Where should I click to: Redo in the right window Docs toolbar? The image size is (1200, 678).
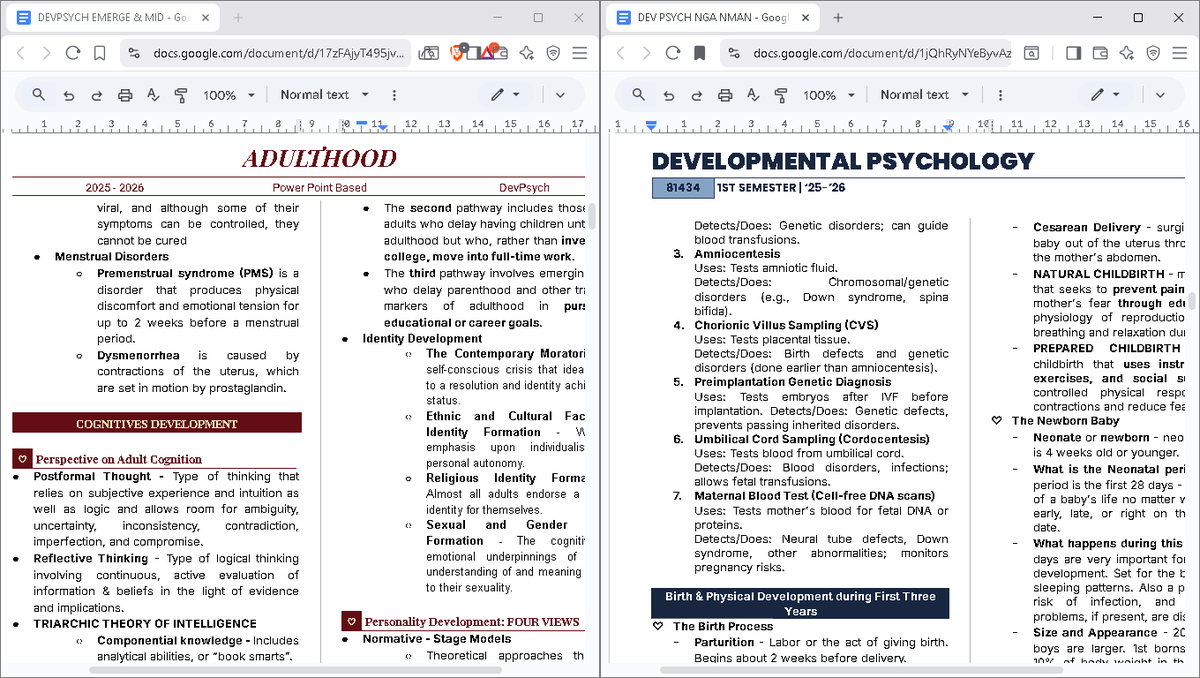click(697, 95)
